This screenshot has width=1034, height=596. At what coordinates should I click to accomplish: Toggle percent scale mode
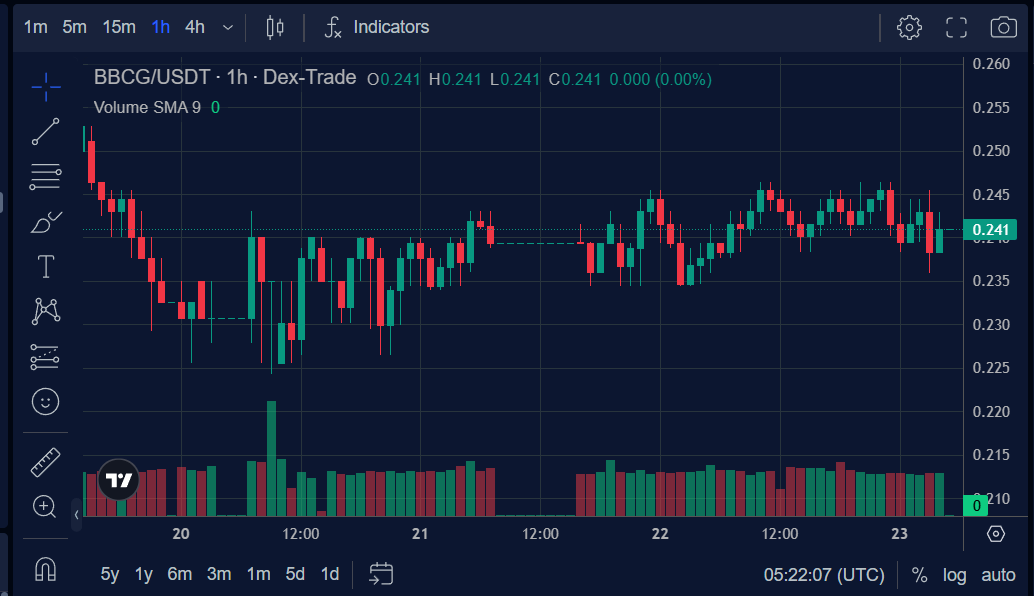pos(919,575)
